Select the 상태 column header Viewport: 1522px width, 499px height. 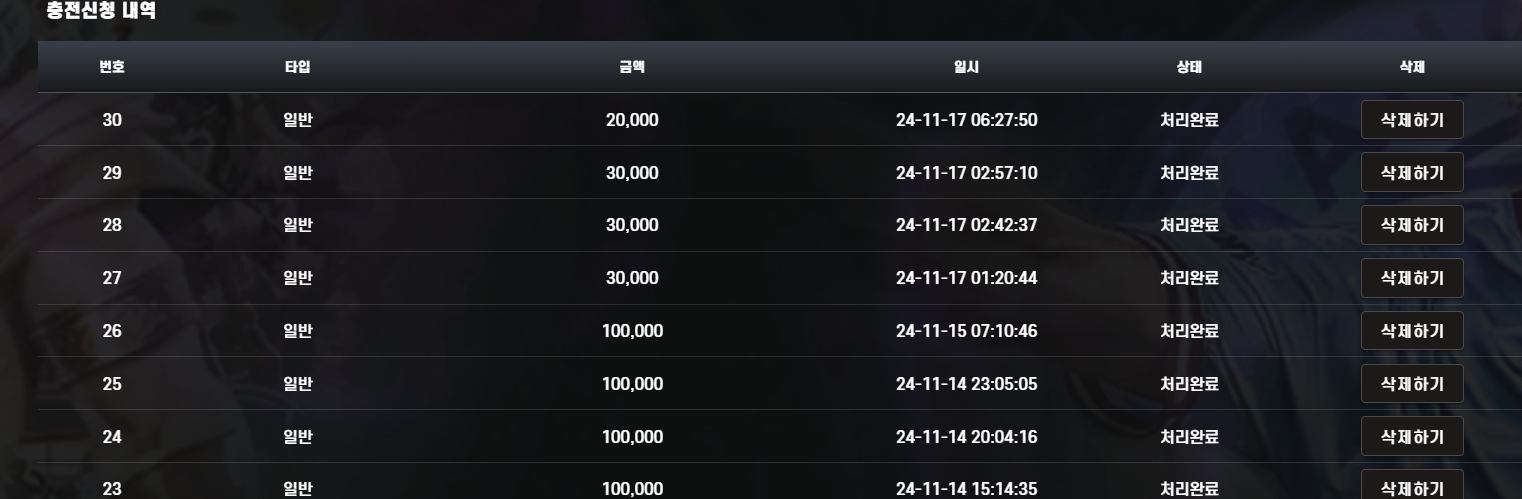click(1189, 67)
